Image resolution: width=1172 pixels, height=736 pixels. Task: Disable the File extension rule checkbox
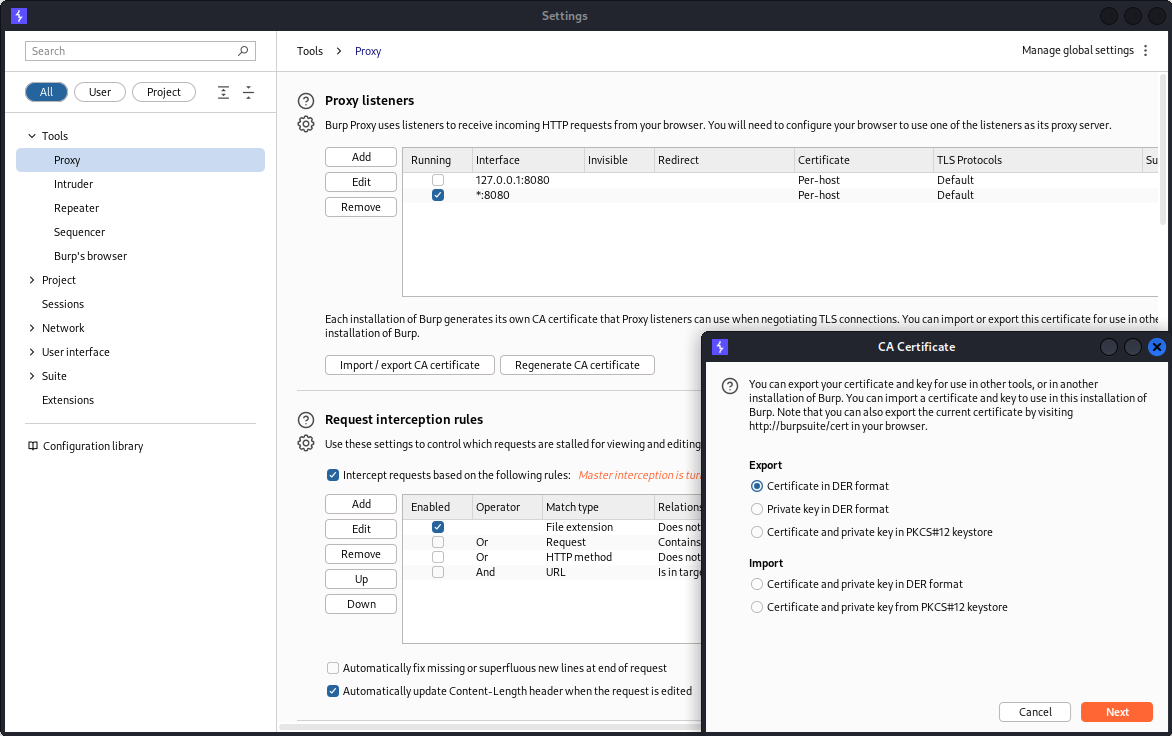tap(438, 528)
